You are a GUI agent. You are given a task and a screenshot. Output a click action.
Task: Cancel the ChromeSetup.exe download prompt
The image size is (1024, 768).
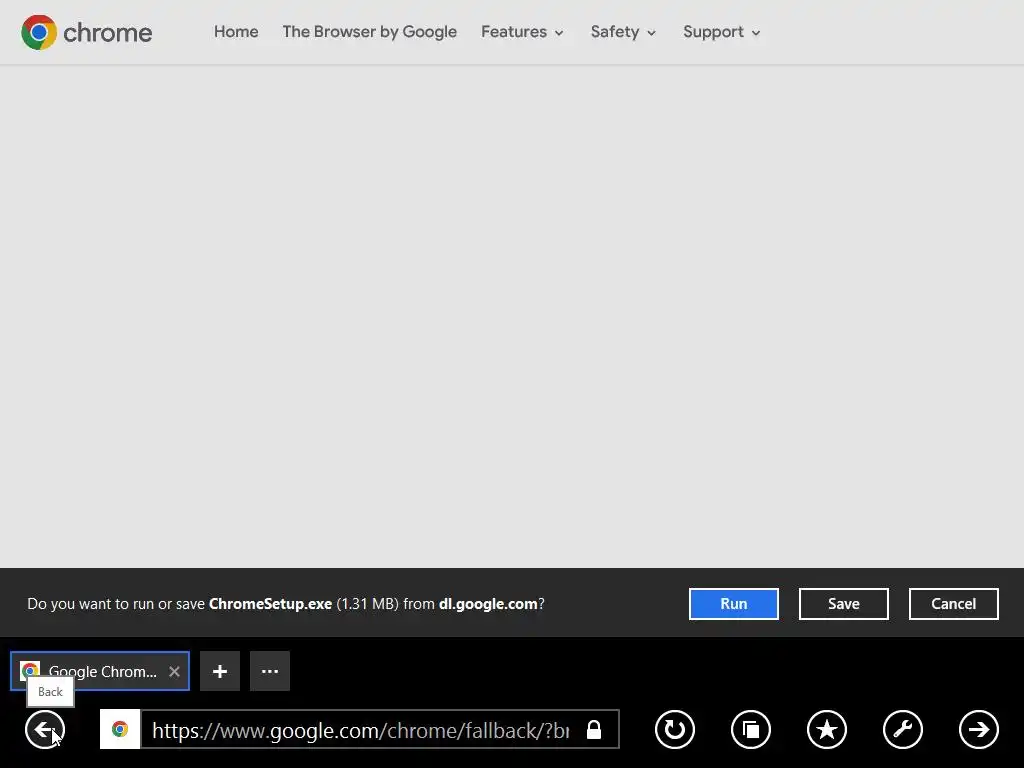(953, 604)
